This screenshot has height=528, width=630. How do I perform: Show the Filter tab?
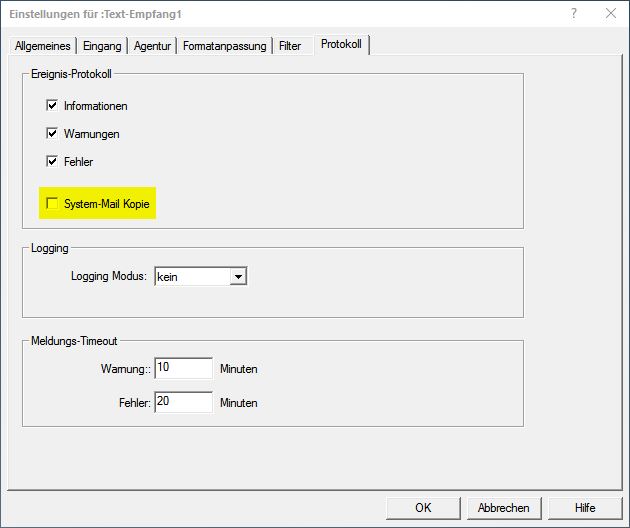[x=289, y=46]
